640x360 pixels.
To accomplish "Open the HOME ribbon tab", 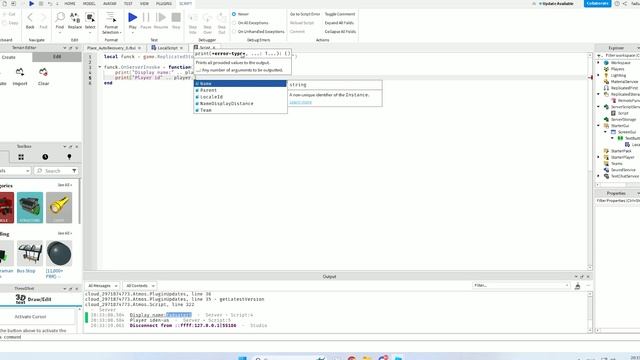I will (x=70, y=4).
